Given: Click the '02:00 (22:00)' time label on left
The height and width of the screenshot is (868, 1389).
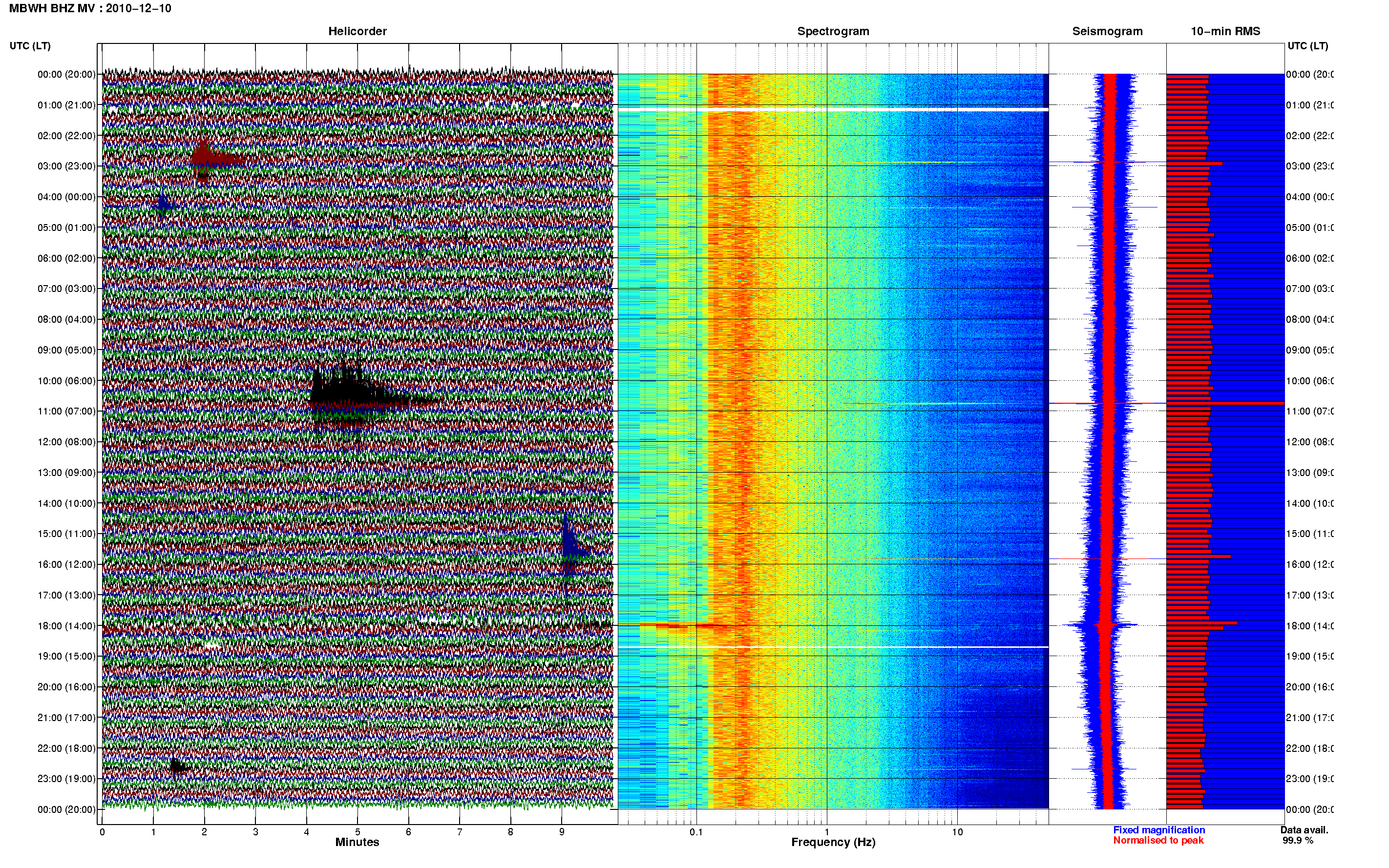Looking at the screenshot, I should (x=66, y=136).
